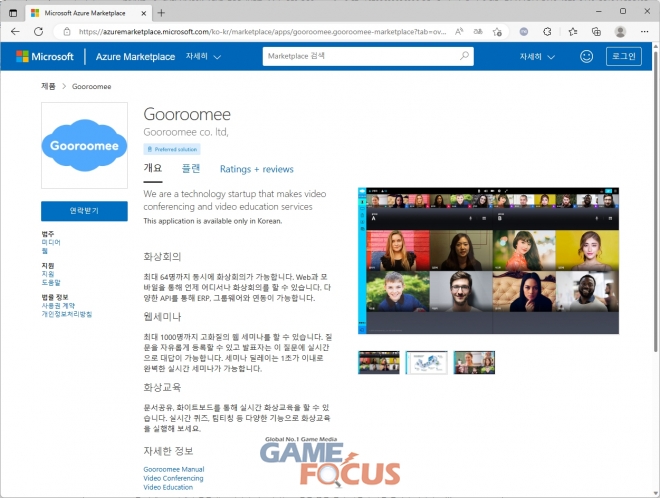Expand the left 자세히 dropdown
660x498 pixels.
click(x=203, y=56)
